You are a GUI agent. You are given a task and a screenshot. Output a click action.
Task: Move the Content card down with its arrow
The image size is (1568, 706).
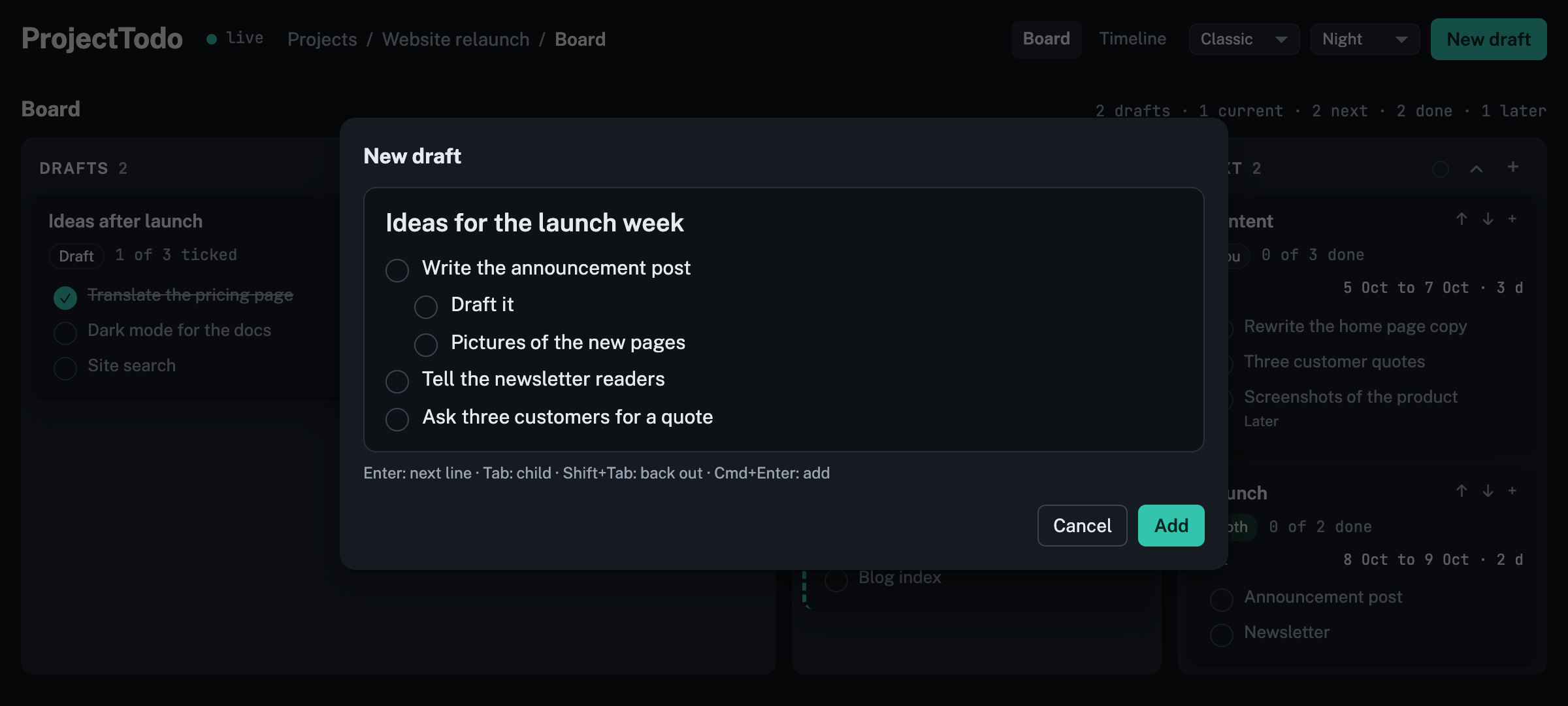[1488, 219]
